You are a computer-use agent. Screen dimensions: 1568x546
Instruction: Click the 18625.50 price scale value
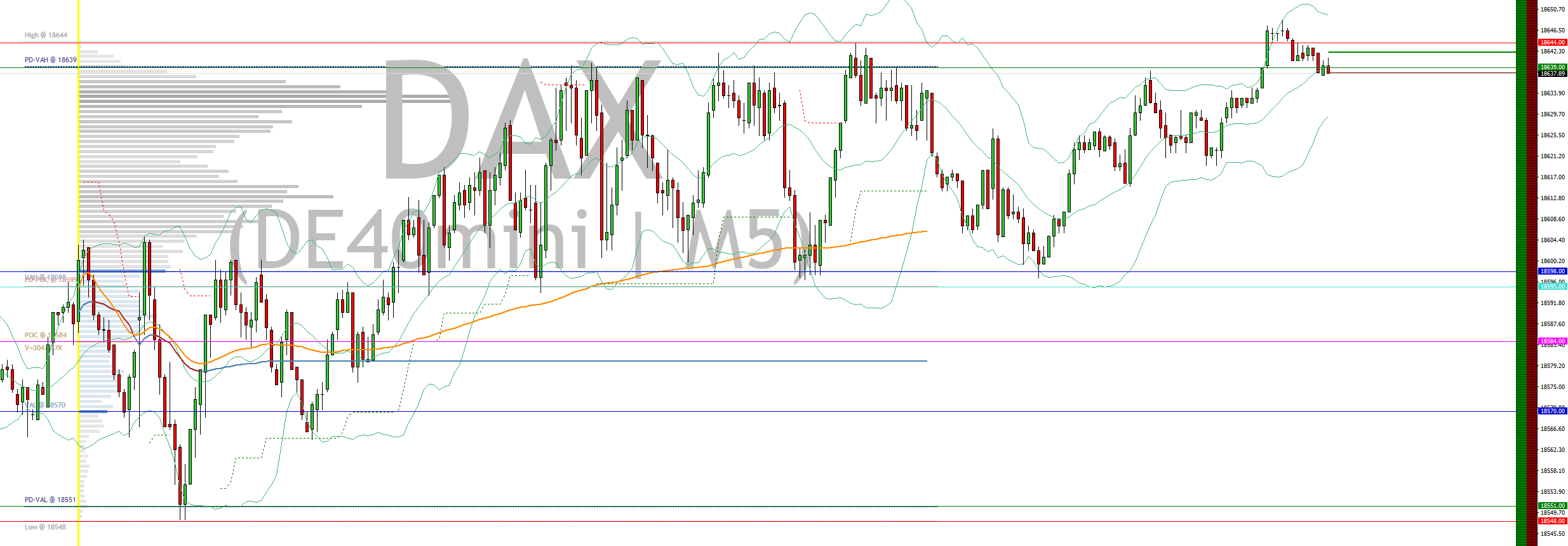click(x=1553, y=135)
